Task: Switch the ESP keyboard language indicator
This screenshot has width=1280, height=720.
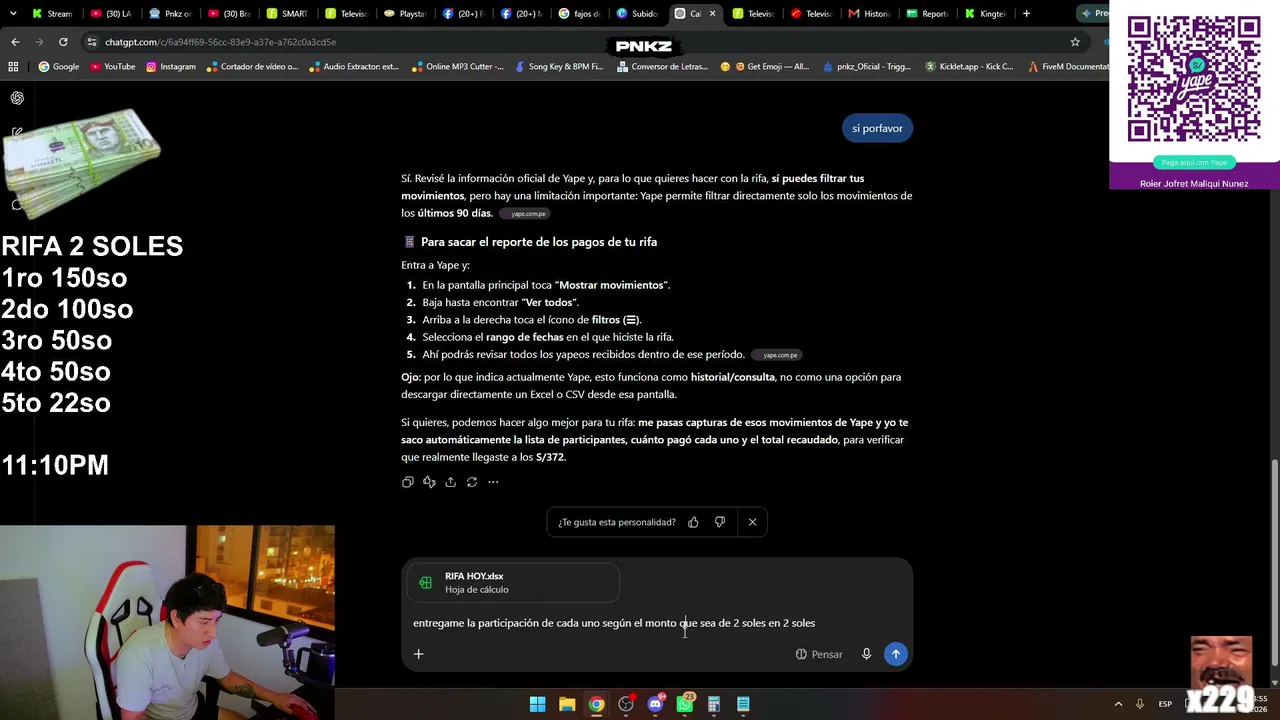Action: point(1165,704)
